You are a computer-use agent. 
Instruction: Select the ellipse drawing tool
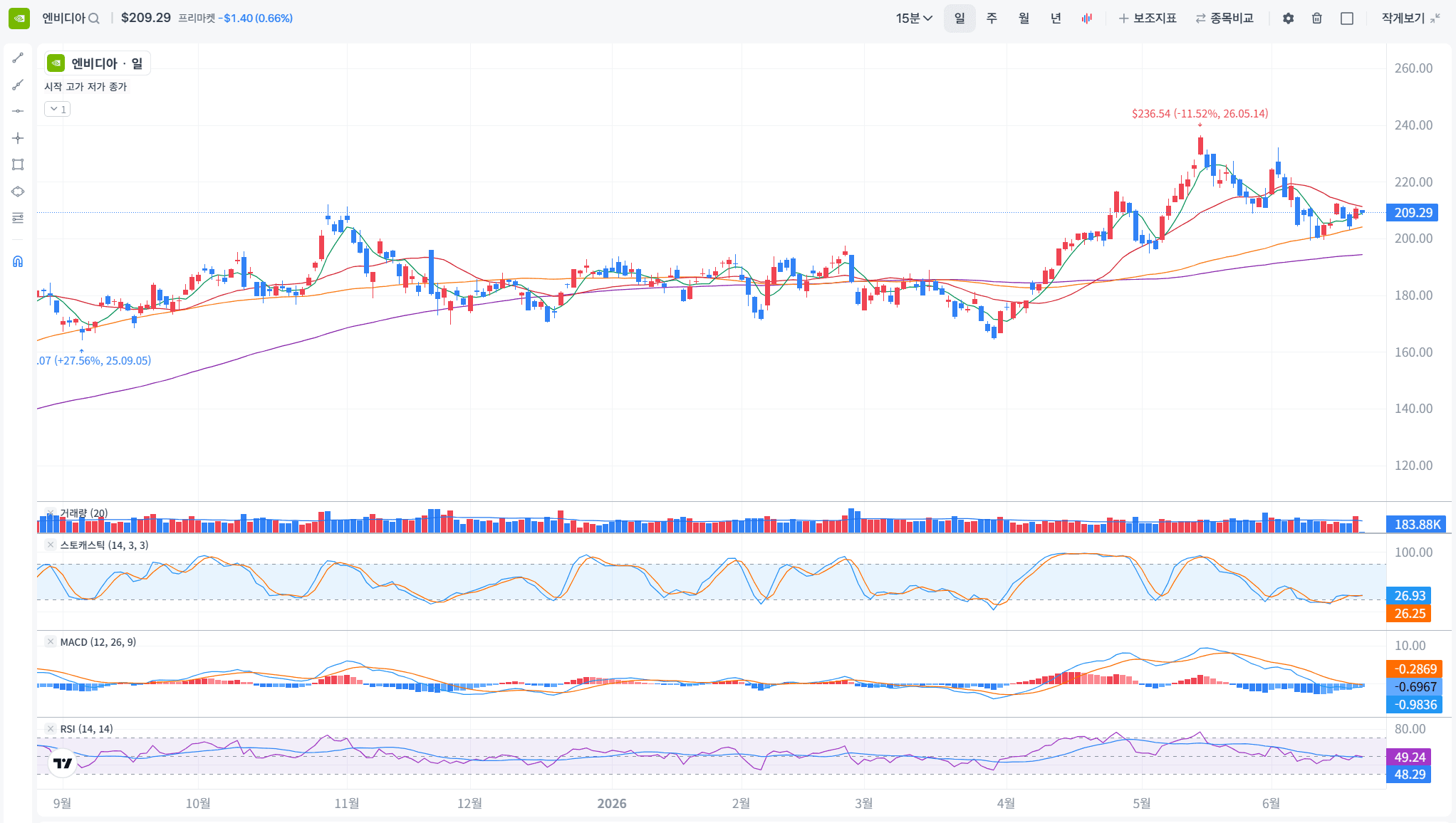(x=18, y=192)
